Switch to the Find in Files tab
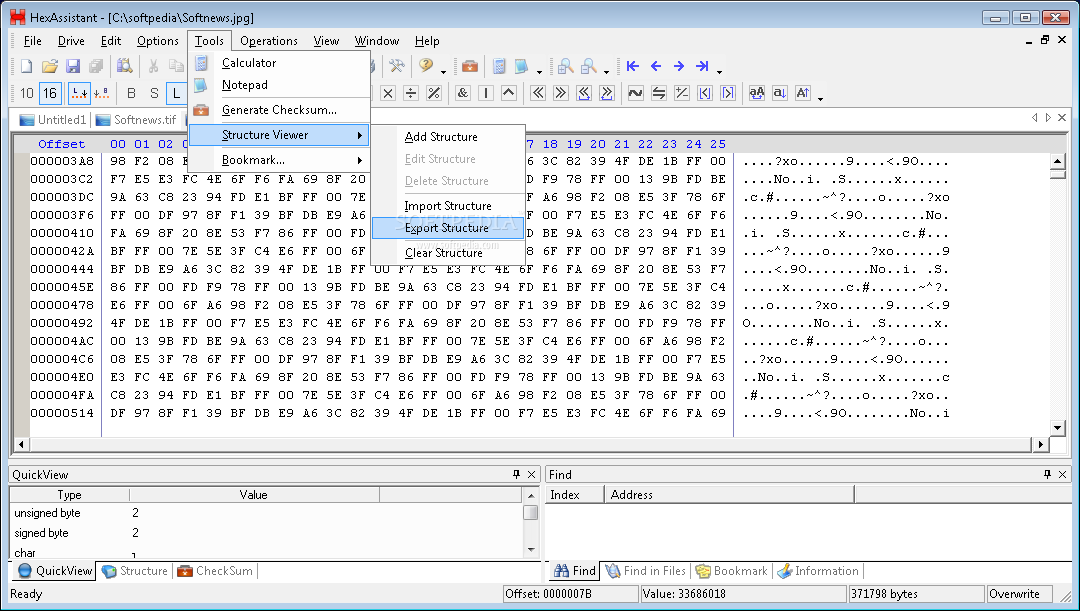This screenshot has height=611, width=1080. coord(646,571)
